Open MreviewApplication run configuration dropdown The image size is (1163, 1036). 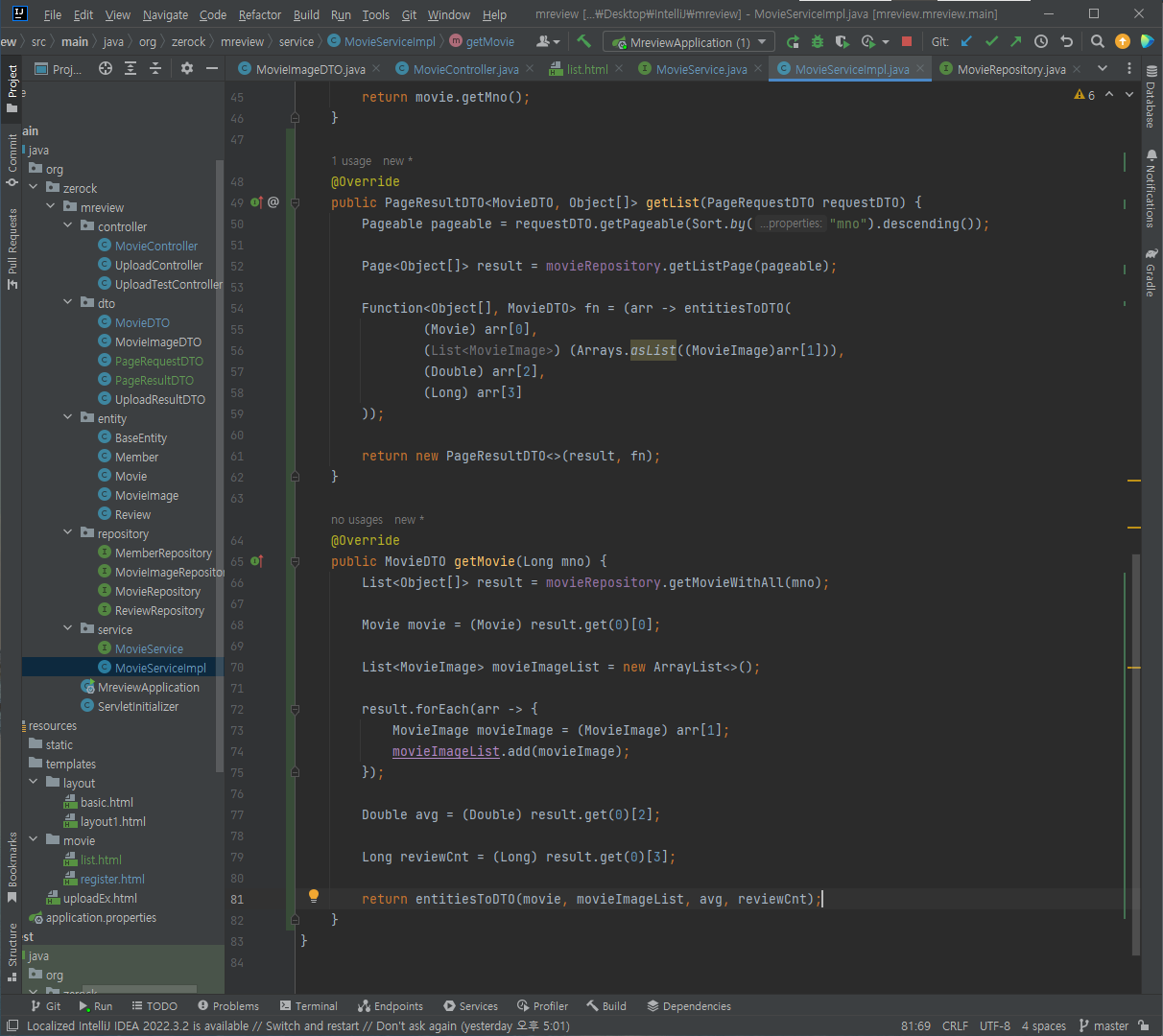point(688,41)
